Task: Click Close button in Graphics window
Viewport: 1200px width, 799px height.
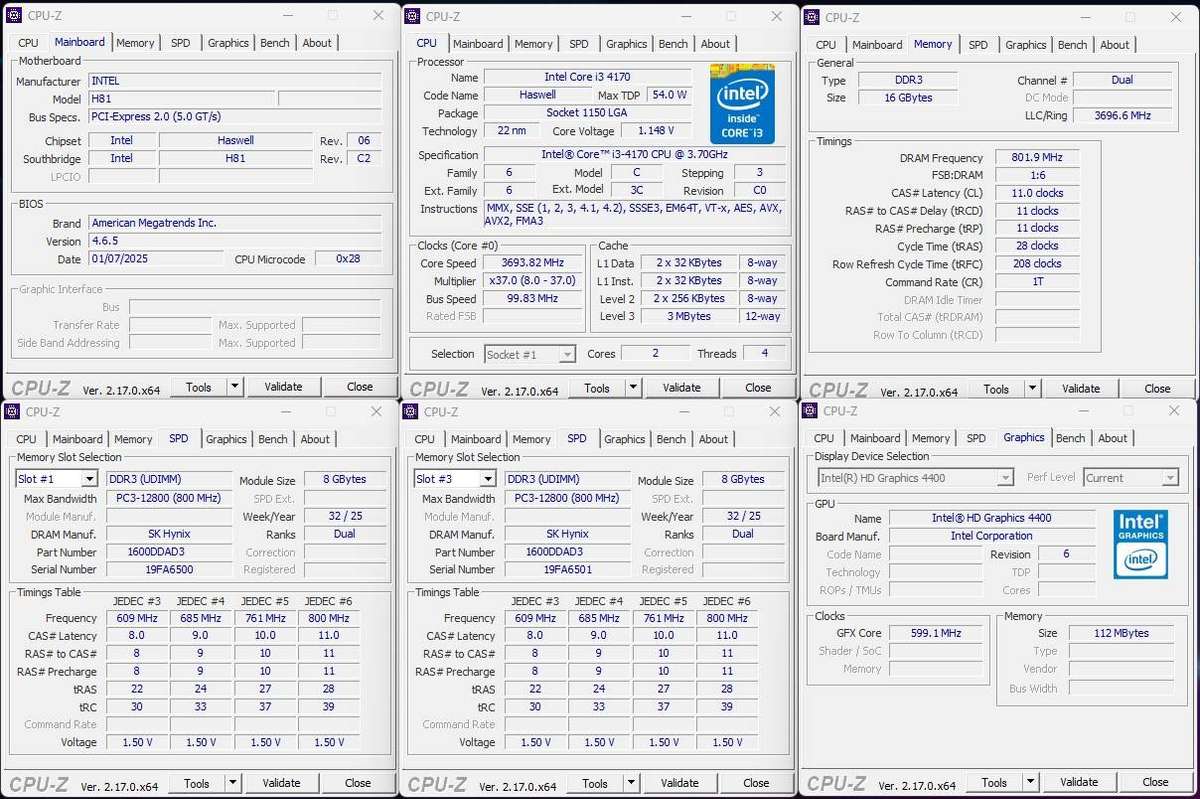Action: 1155,782
